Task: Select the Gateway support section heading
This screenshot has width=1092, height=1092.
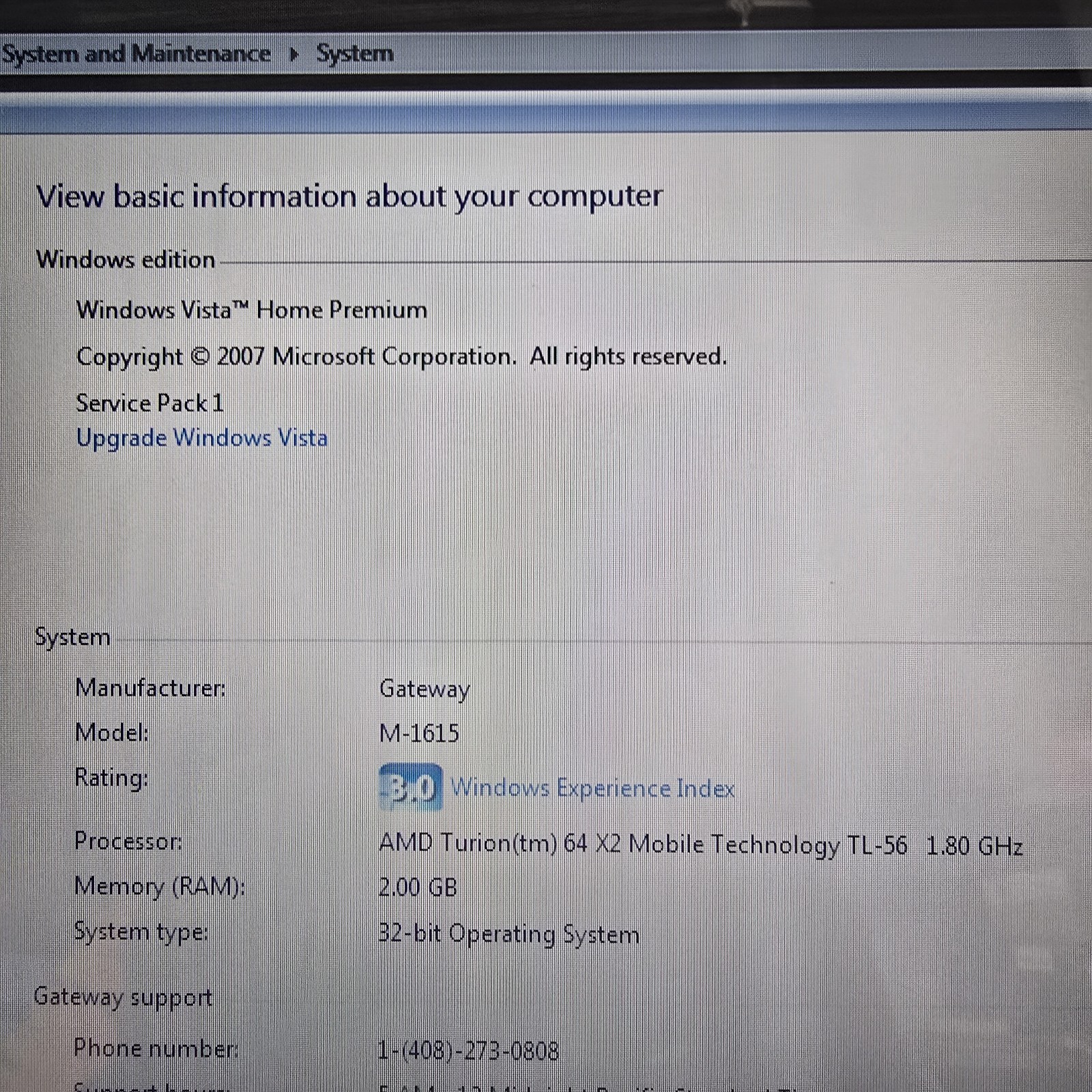Action: [x=124, y=998]
